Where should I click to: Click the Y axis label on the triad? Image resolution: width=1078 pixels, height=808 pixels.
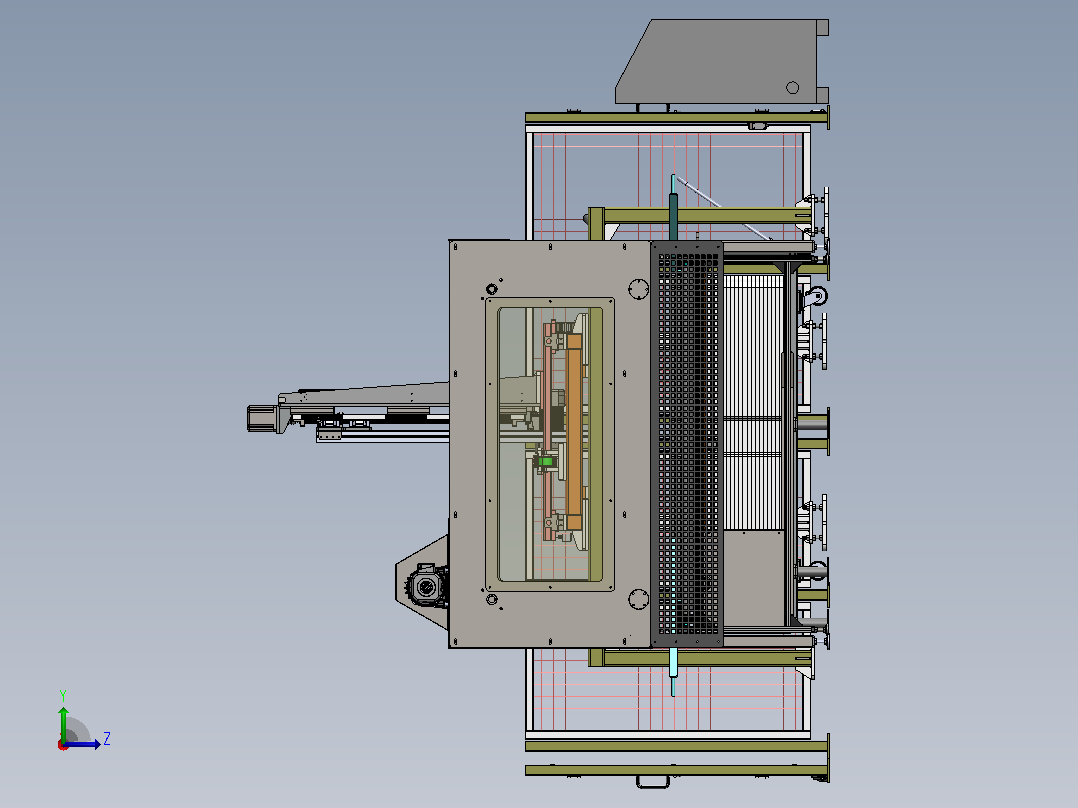pos(63,695)
